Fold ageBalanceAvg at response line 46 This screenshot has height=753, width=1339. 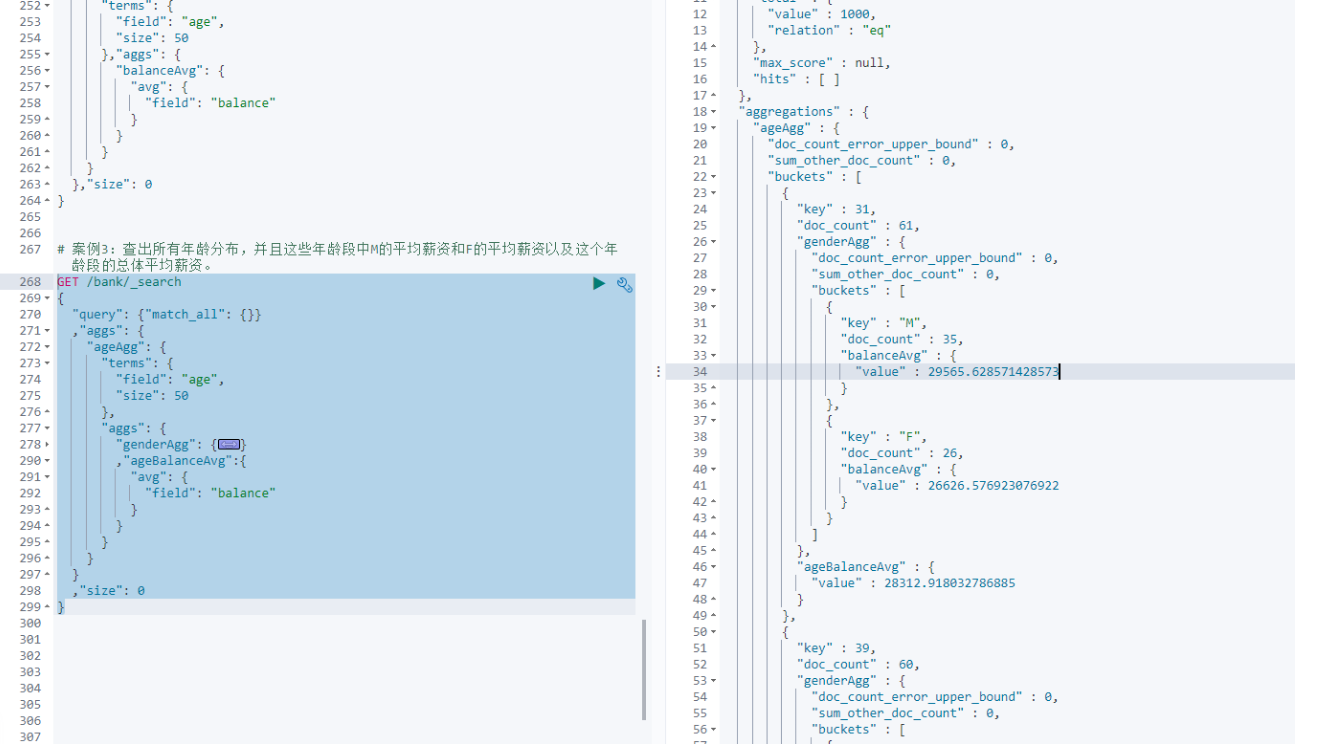[x=713, y=566]
